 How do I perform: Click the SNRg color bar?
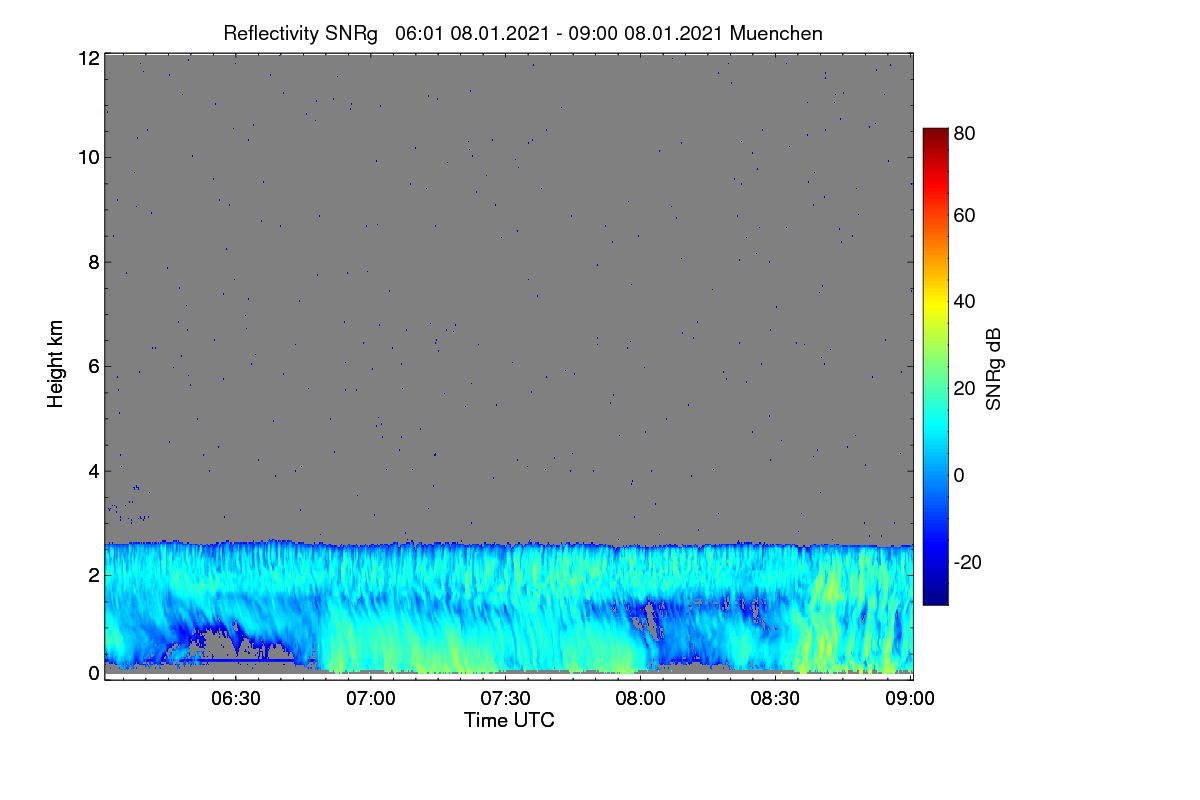(935, 366)
